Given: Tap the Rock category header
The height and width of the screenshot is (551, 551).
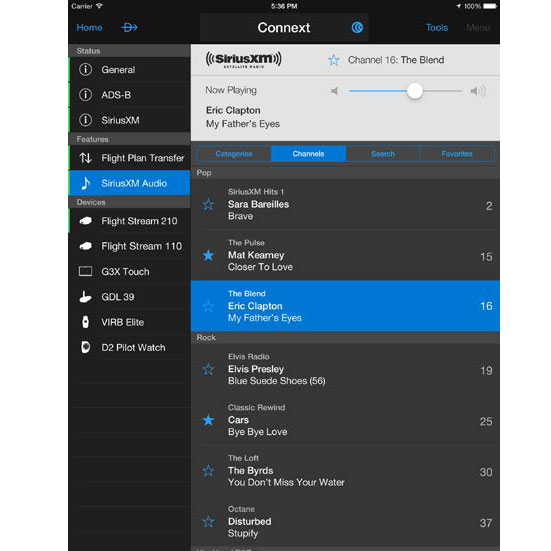Looking at the screenshot, I should click(345, 338).
